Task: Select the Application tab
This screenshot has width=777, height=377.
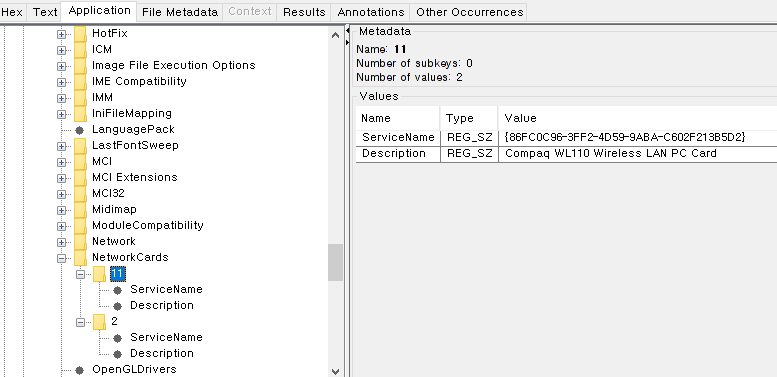Action: tap(99, 11)
